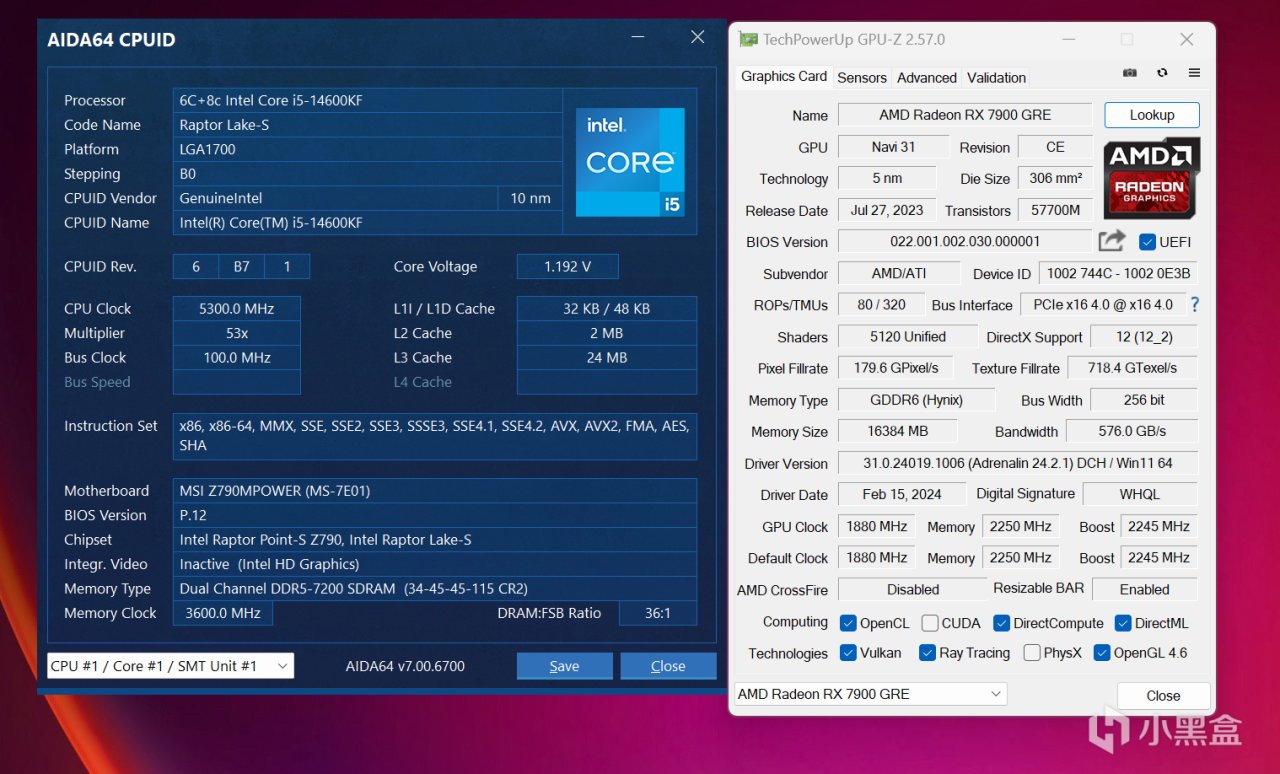
Task: Switch to the Advanced tab
Action: point(927,77)
